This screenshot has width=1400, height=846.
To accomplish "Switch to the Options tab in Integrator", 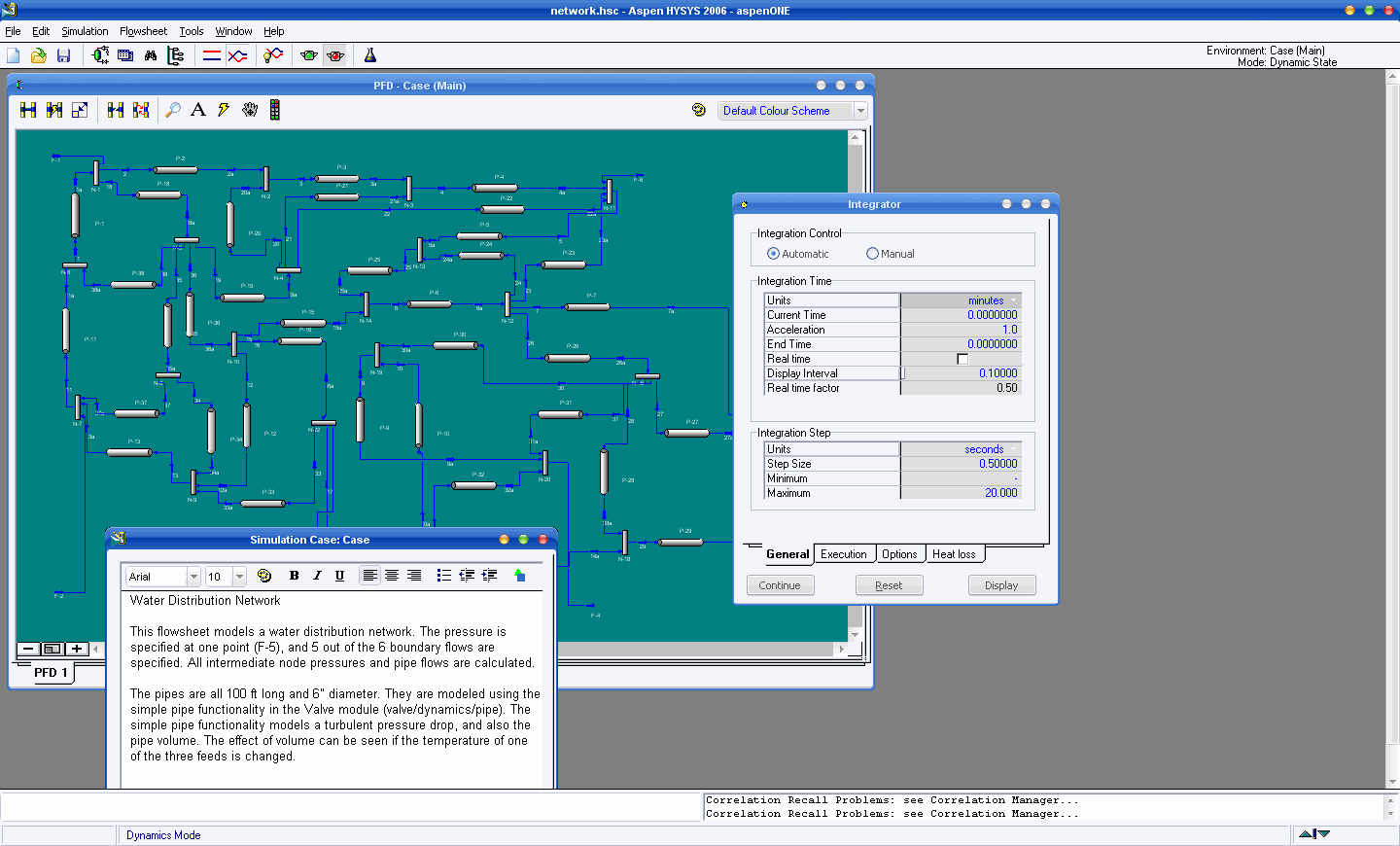I will (x=899, y=554).
